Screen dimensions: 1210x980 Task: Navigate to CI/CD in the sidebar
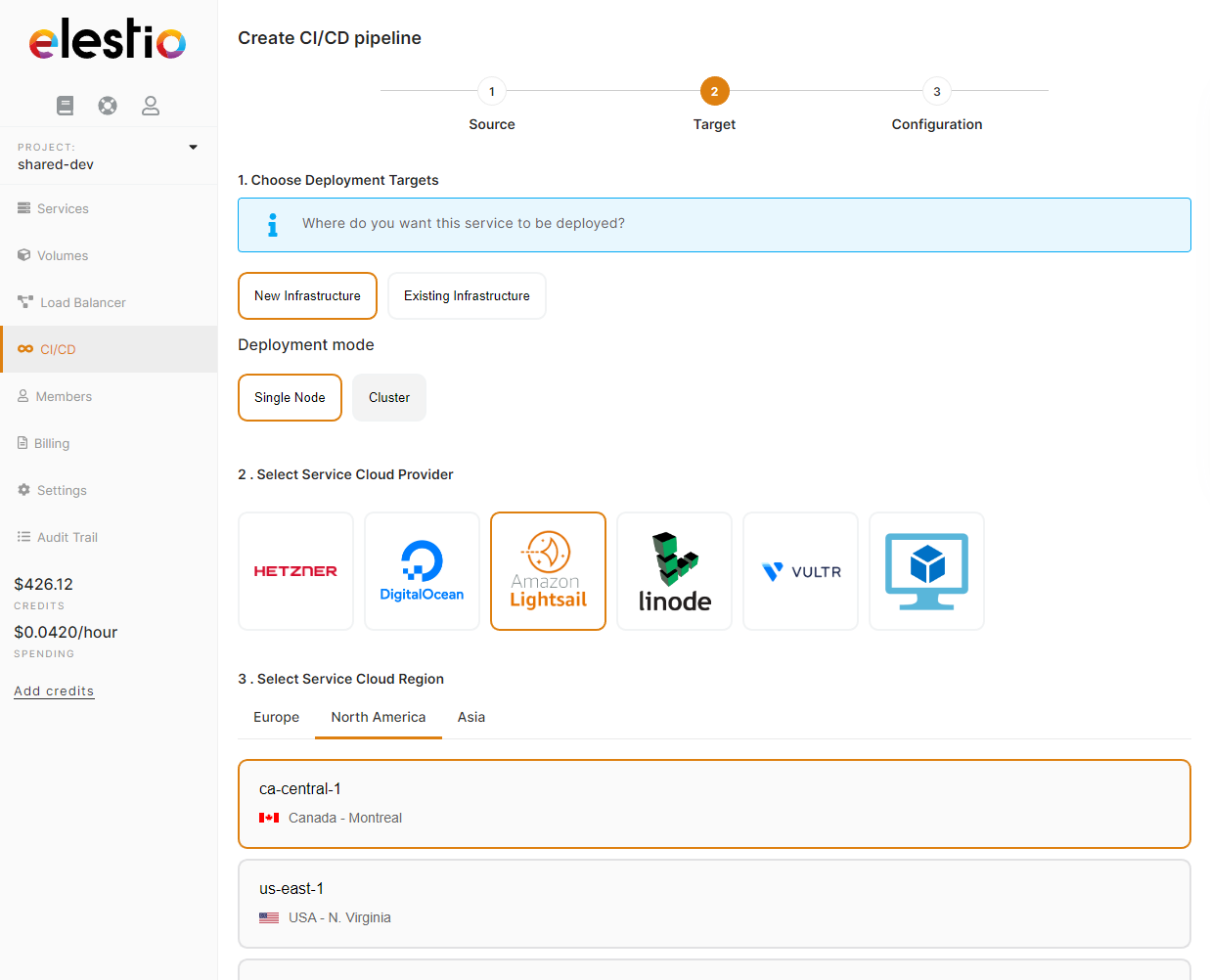59,349
